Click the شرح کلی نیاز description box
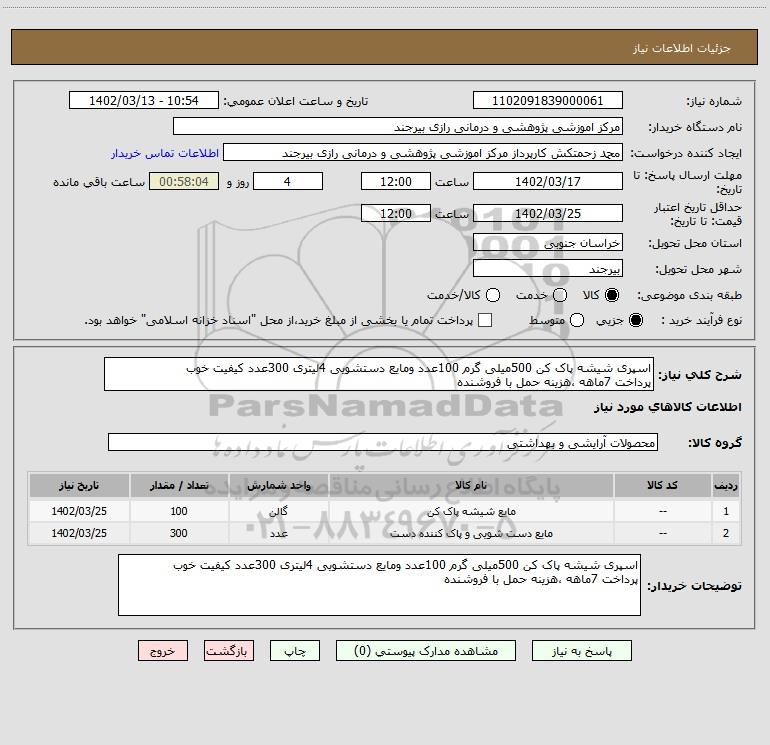The height and width of the screenshot is (745, 770). click(x=379, y=374)
